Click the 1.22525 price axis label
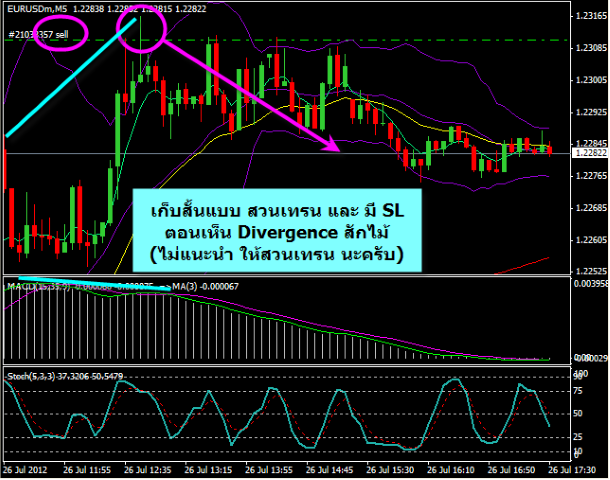Screen dimensions: 610x480 [591, 271]
